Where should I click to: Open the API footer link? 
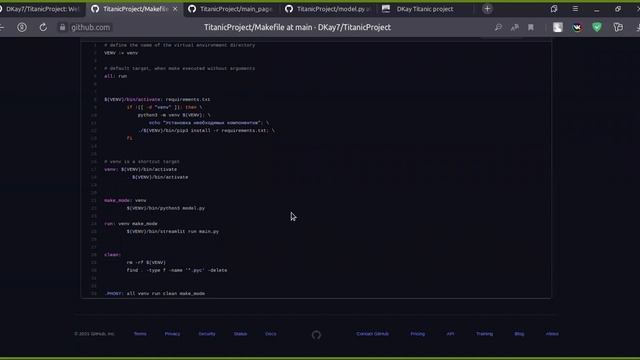tap(450, 334)
